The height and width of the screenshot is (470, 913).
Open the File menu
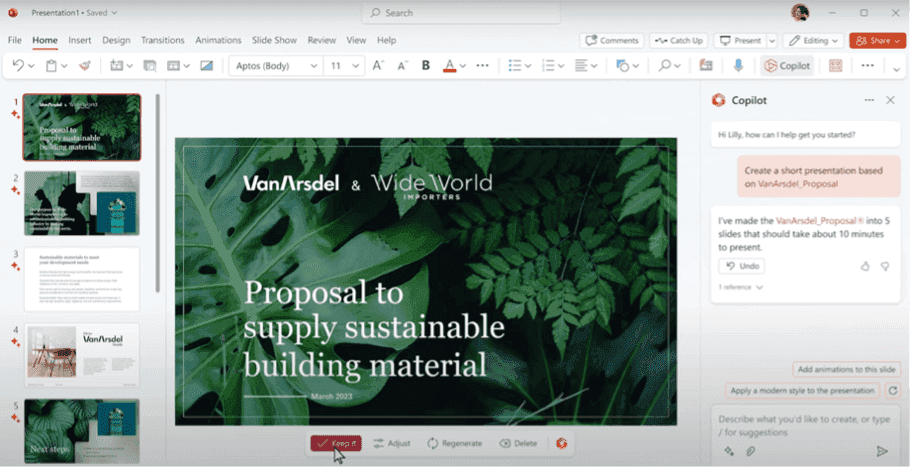(x=15, y=40)
